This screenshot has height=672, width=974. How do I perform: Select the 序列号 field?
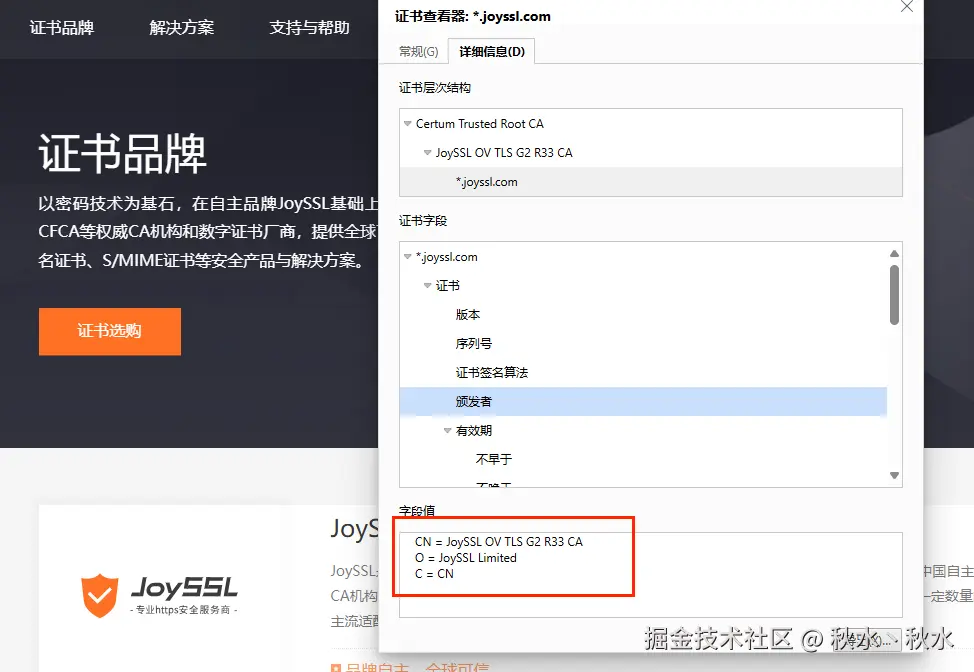[x=473, y=343]
